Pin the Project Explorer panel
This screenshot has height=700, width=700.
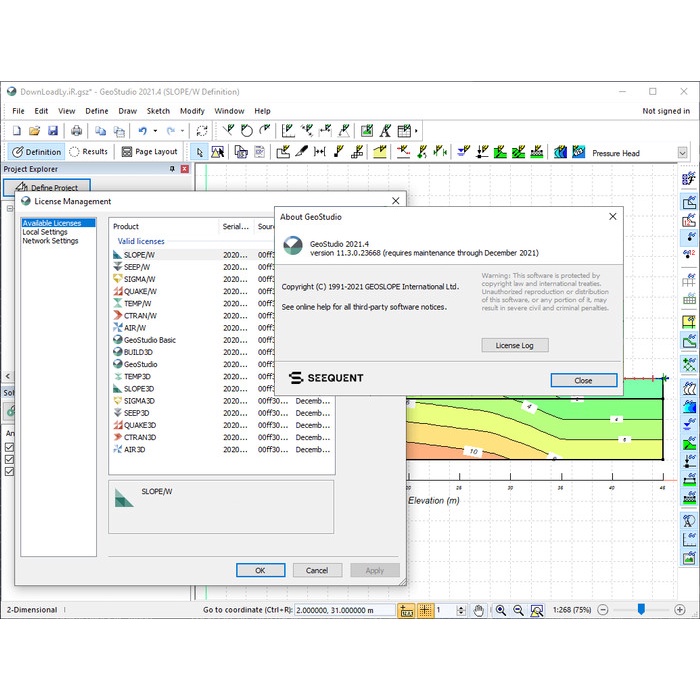pos(172,169)
